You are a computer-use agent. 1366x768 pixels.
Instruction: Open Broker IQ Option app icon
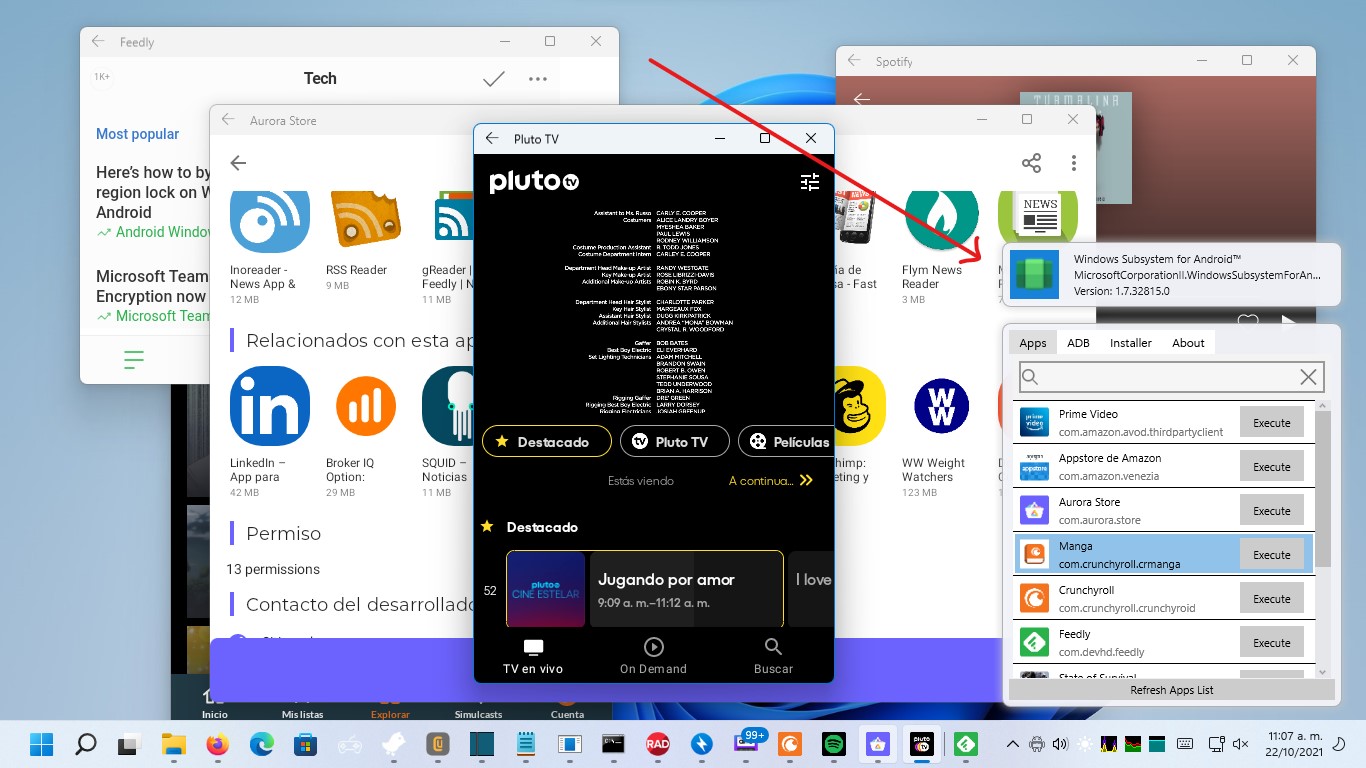tap(366, 406)
